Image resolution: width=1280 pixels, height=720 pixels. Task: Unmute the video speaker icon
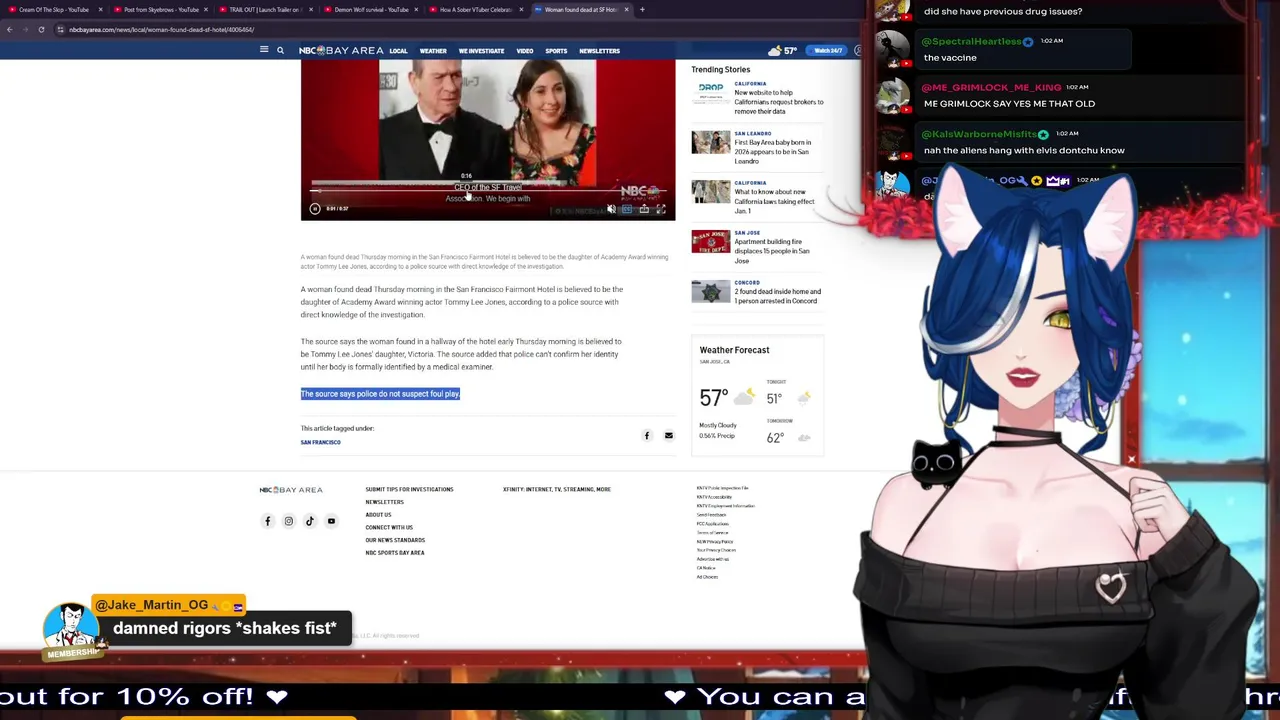click(611, 209)
